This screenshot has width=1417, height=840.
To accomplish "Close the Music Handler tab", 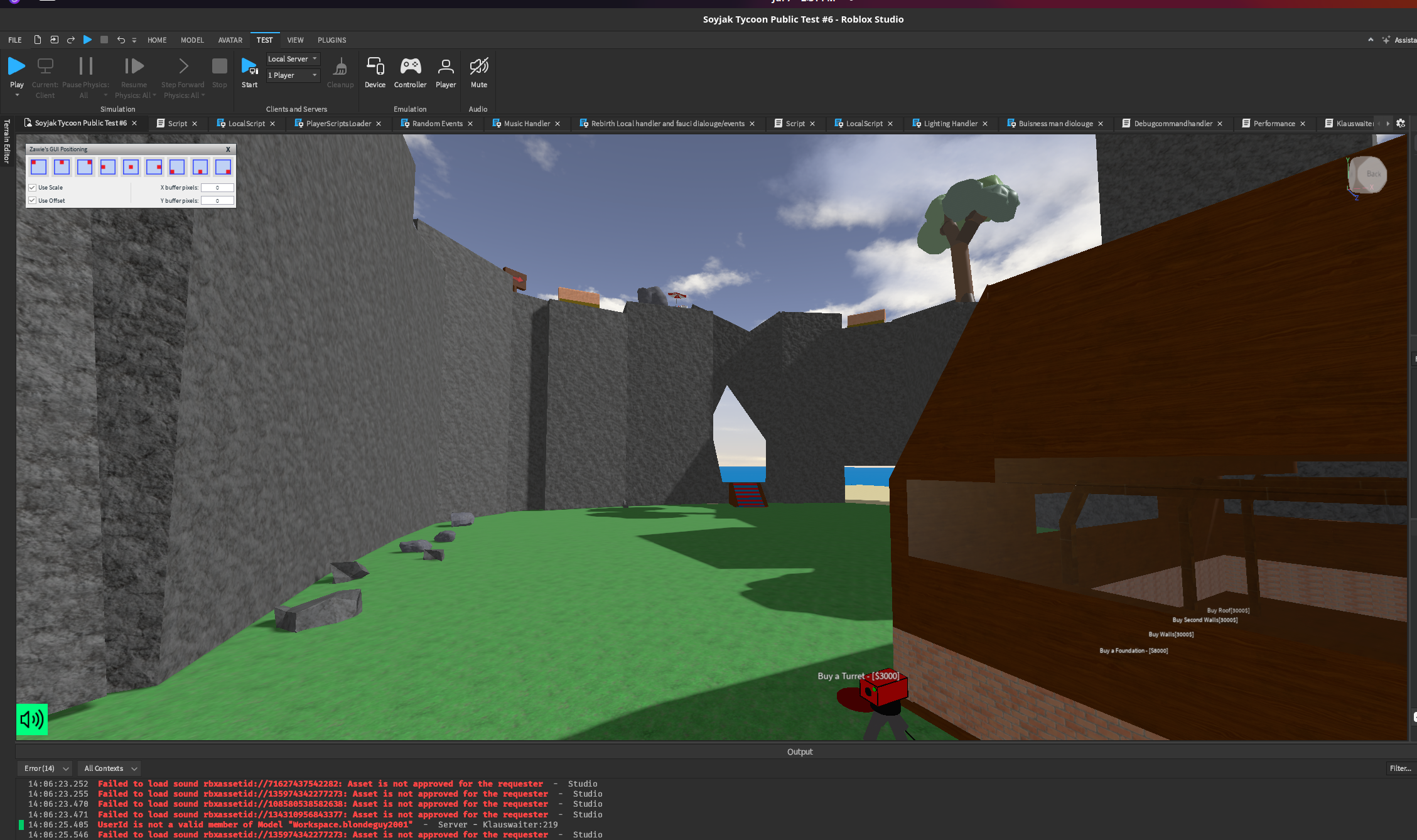I will [x=558, y=124].
